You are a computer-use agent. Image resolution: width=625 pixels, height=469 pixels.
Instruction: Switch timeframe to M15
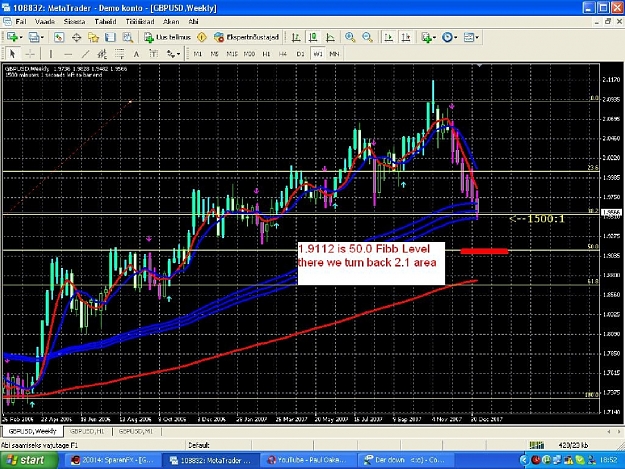click(x=232, y=53)
